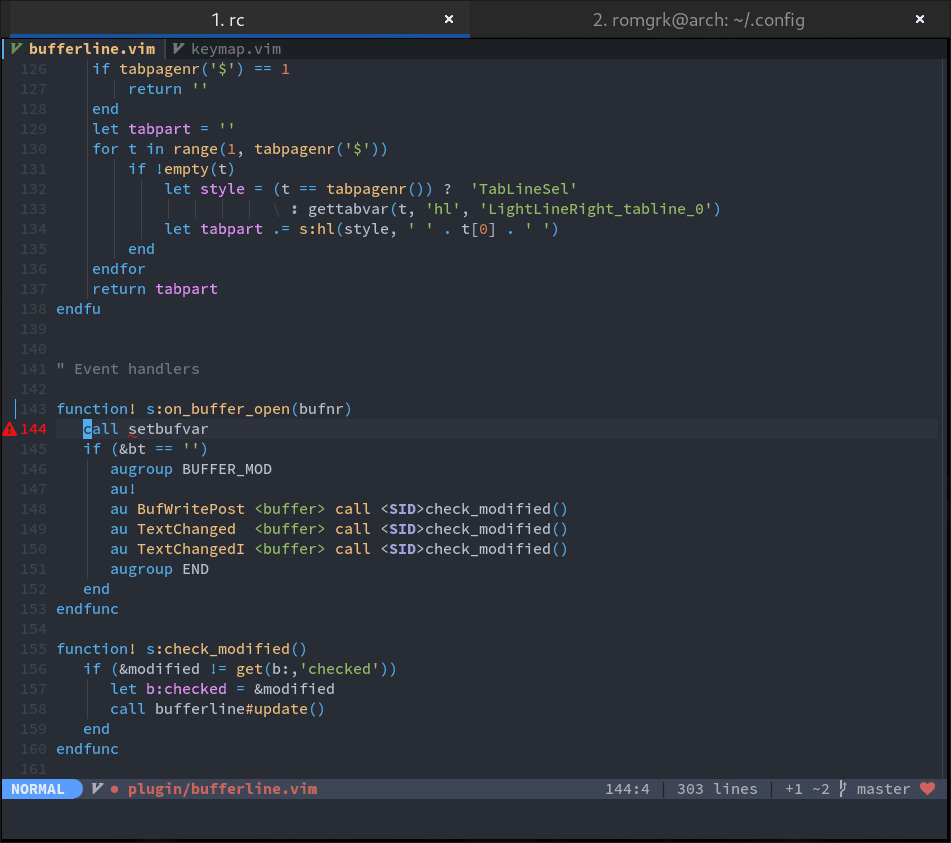
Task: Click 'bufferline#update()' call
Action: point(240,710)
